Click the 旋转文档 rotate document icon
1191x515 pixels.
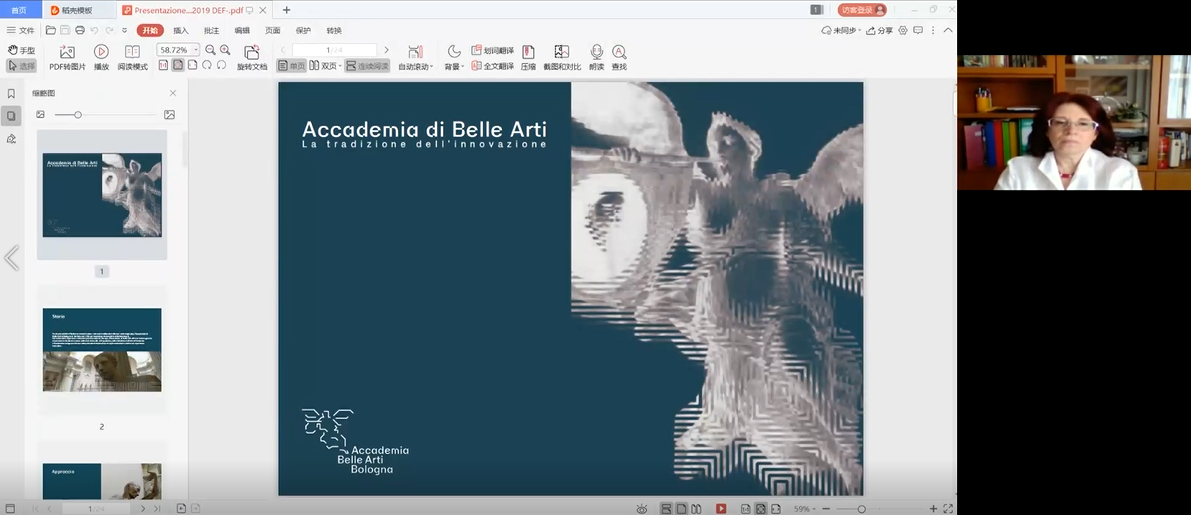(x=252, y=52)
